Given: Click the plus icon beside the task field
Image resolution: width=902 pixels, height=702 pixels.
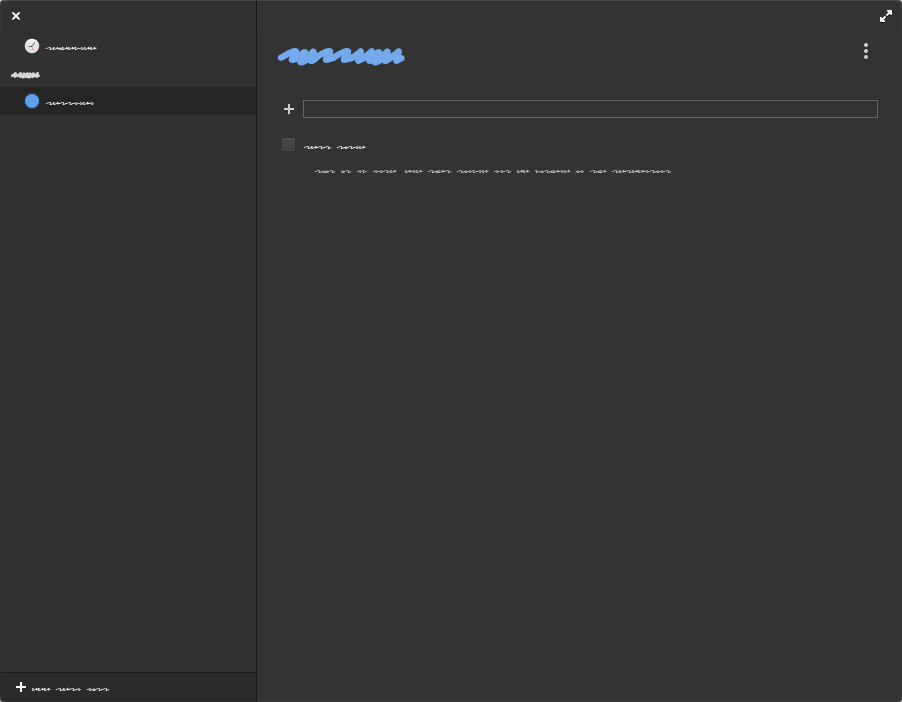Looking at the screenshot, I should [x=289, y=109].
